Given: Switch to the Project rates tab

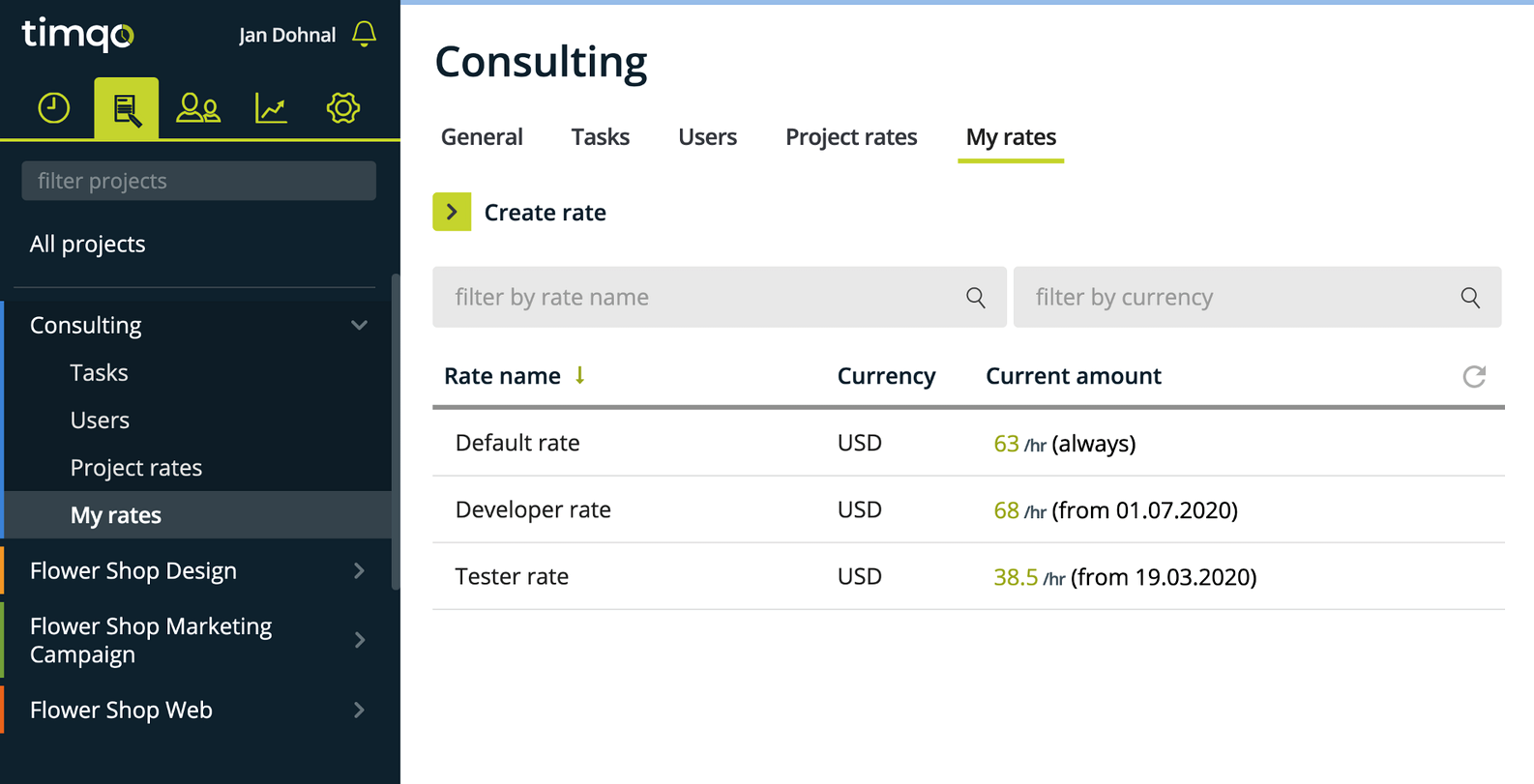Looking at the screenshot, I should [x=851, y=137].
